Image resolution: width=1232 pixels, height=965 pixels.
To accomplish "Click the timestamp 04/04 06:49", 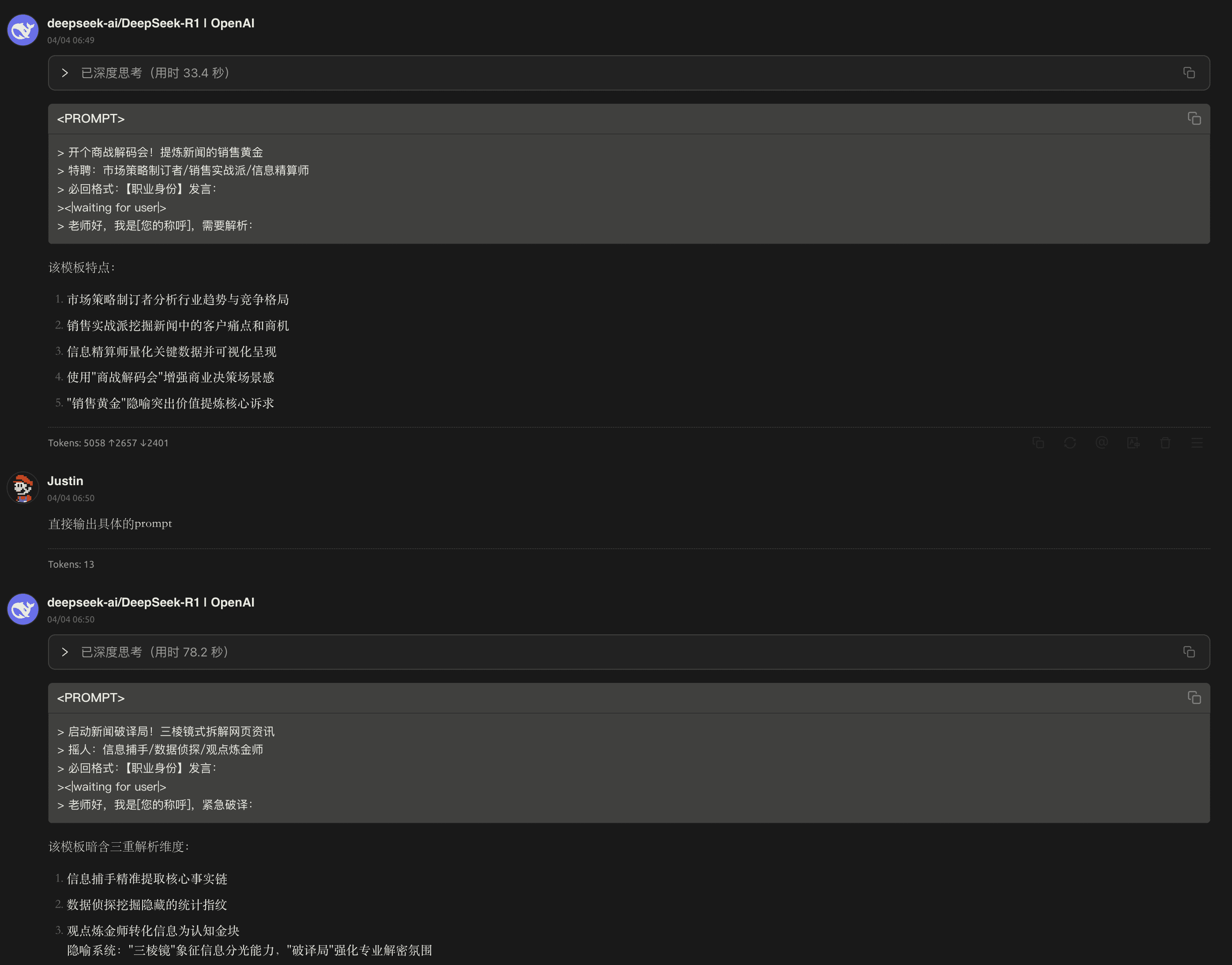I will coord(71,40).
